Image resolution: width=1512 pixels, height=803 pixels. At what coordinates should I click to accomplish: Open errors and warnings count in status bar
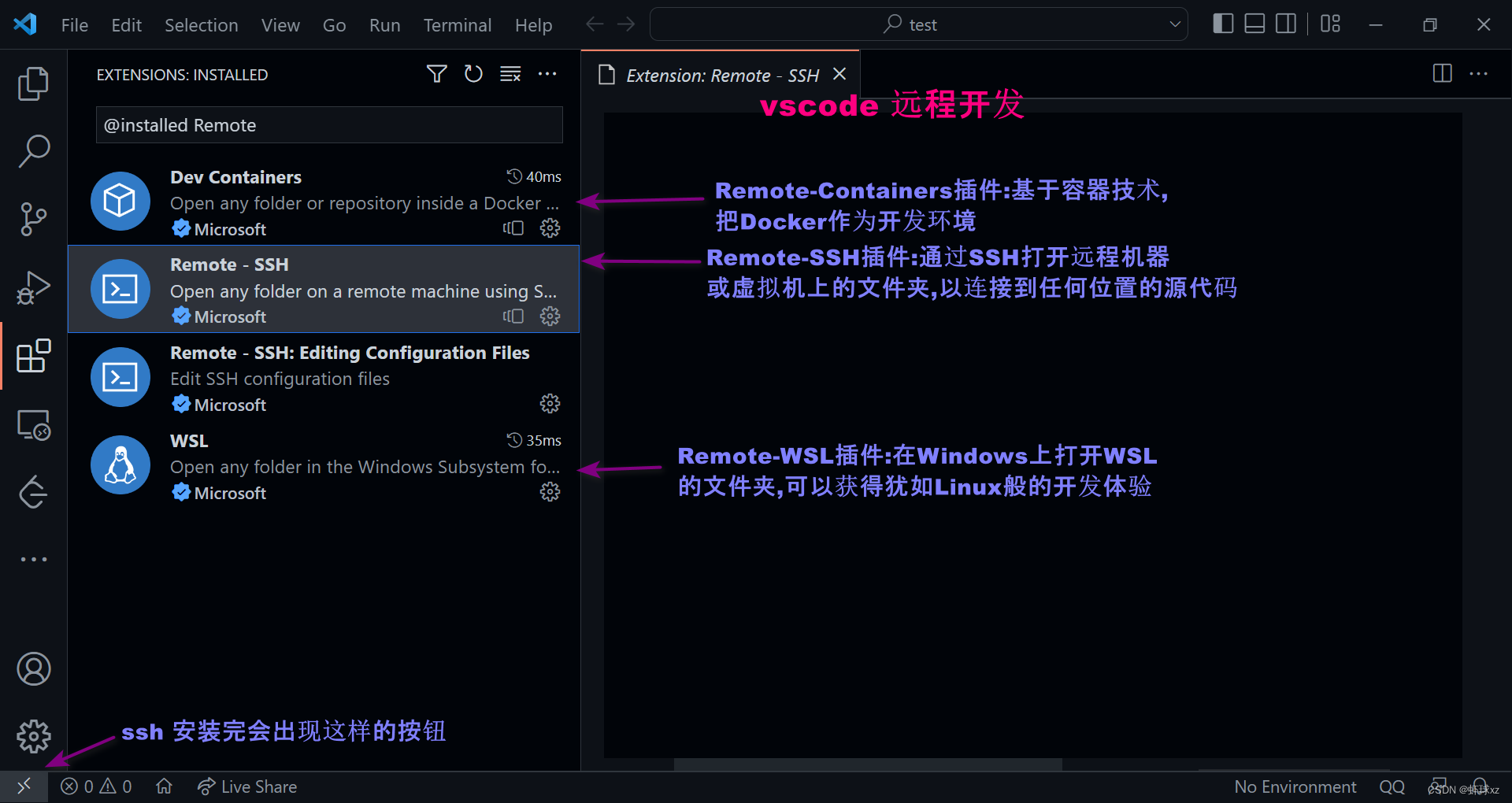96,786
